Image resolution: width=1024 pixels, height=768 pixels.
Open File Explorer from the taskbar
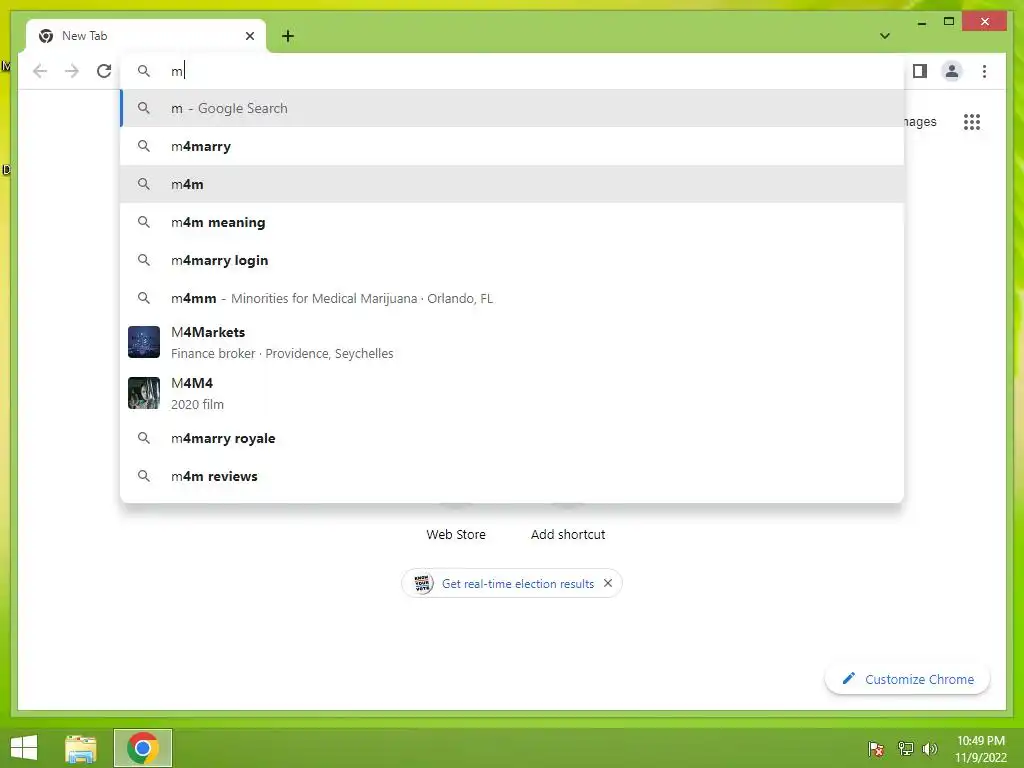click(80, 748)
